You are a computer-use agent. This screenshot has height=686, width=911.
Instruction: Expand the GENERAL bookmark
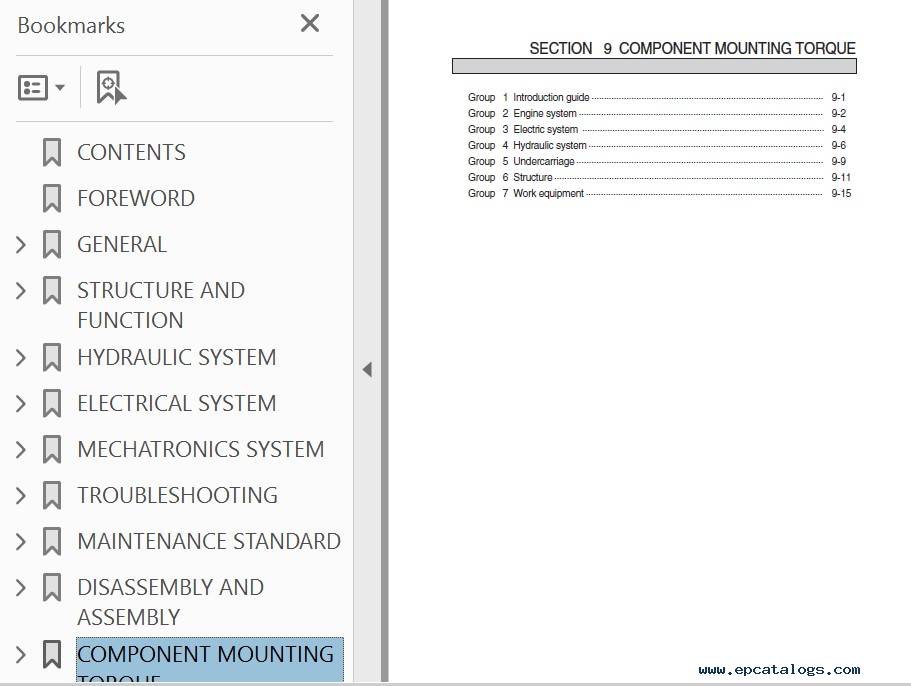tap(21, 245)
